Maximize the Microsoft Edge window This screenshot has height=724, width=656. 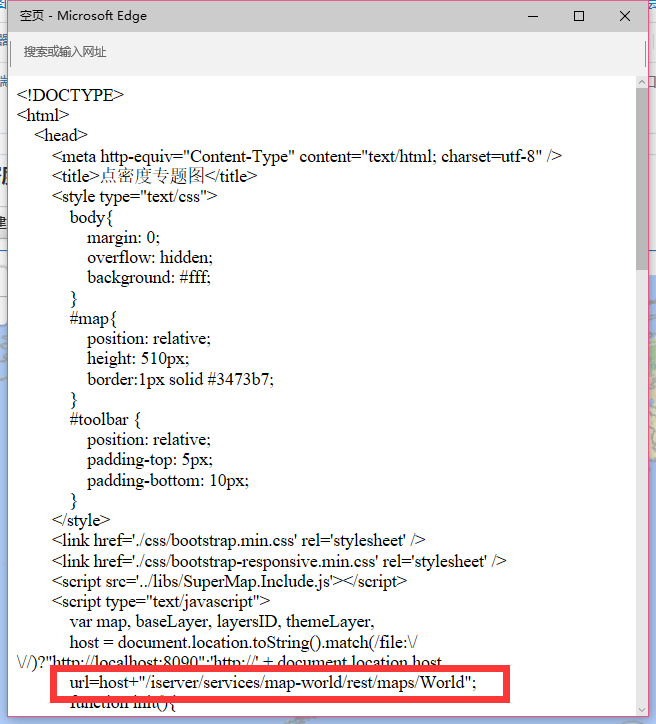tap(578, 16)
